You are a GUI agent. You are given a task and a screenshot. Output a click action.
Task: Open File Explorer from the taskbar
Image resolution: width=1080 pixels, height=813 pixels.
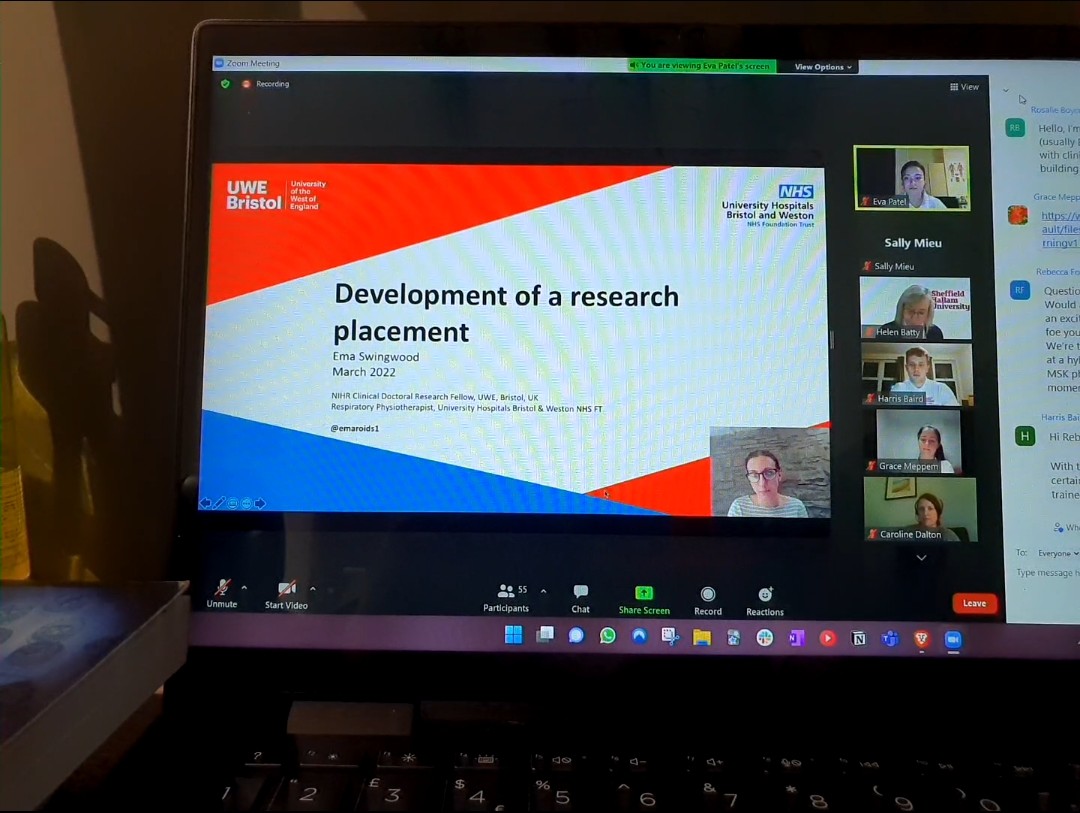point(702,637)
